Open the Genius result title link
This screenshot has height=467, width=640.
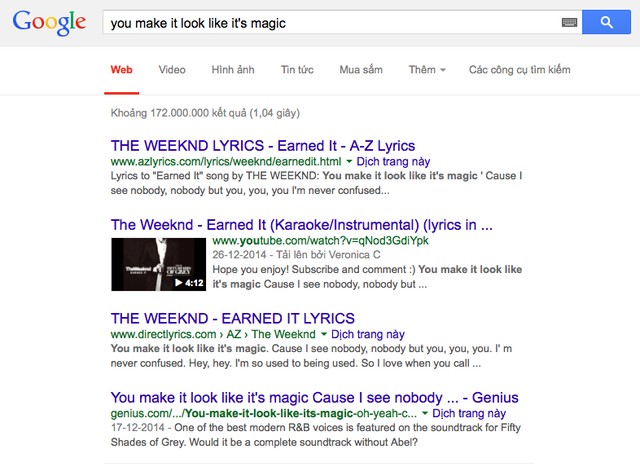coord(314,398)
